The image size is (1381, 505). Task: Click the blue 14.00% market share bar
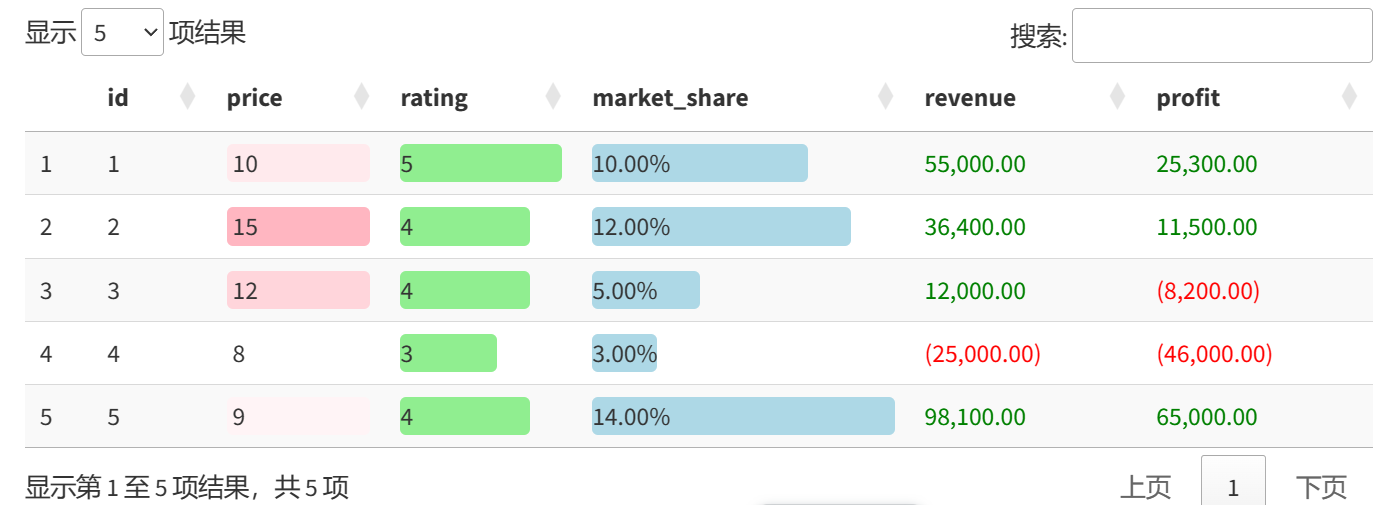pyautogui.click(x=743, y=416)
